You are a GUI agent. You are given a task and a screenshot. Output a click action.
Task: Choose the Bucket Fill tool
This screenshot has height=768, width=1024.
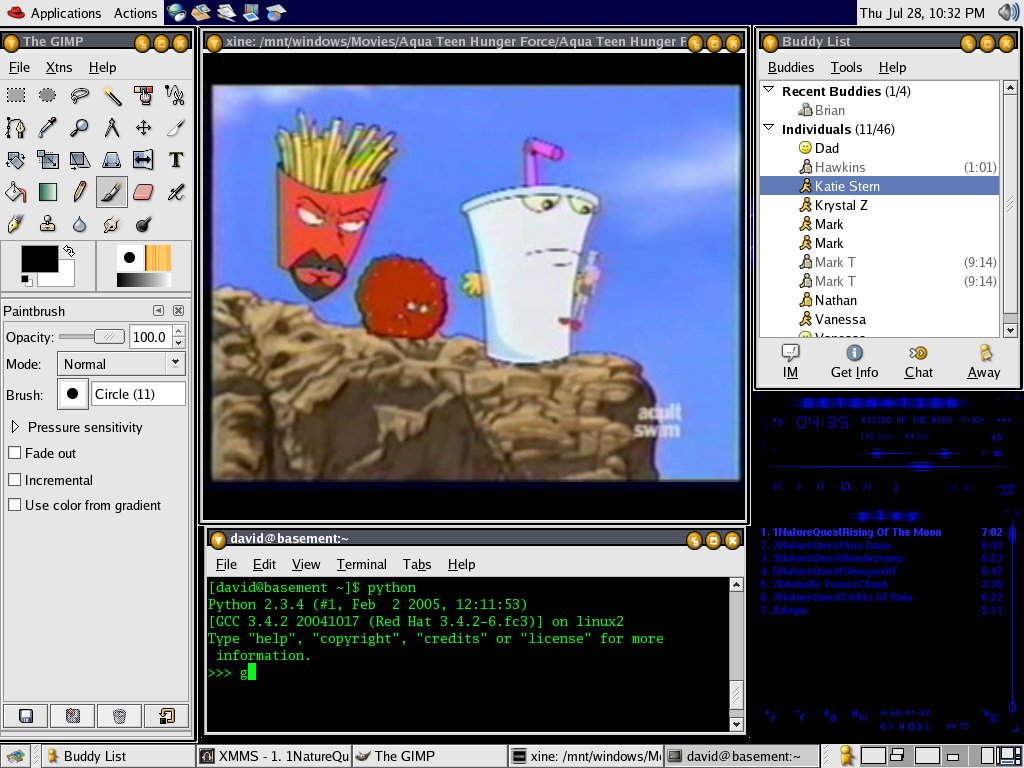point(16,192)
